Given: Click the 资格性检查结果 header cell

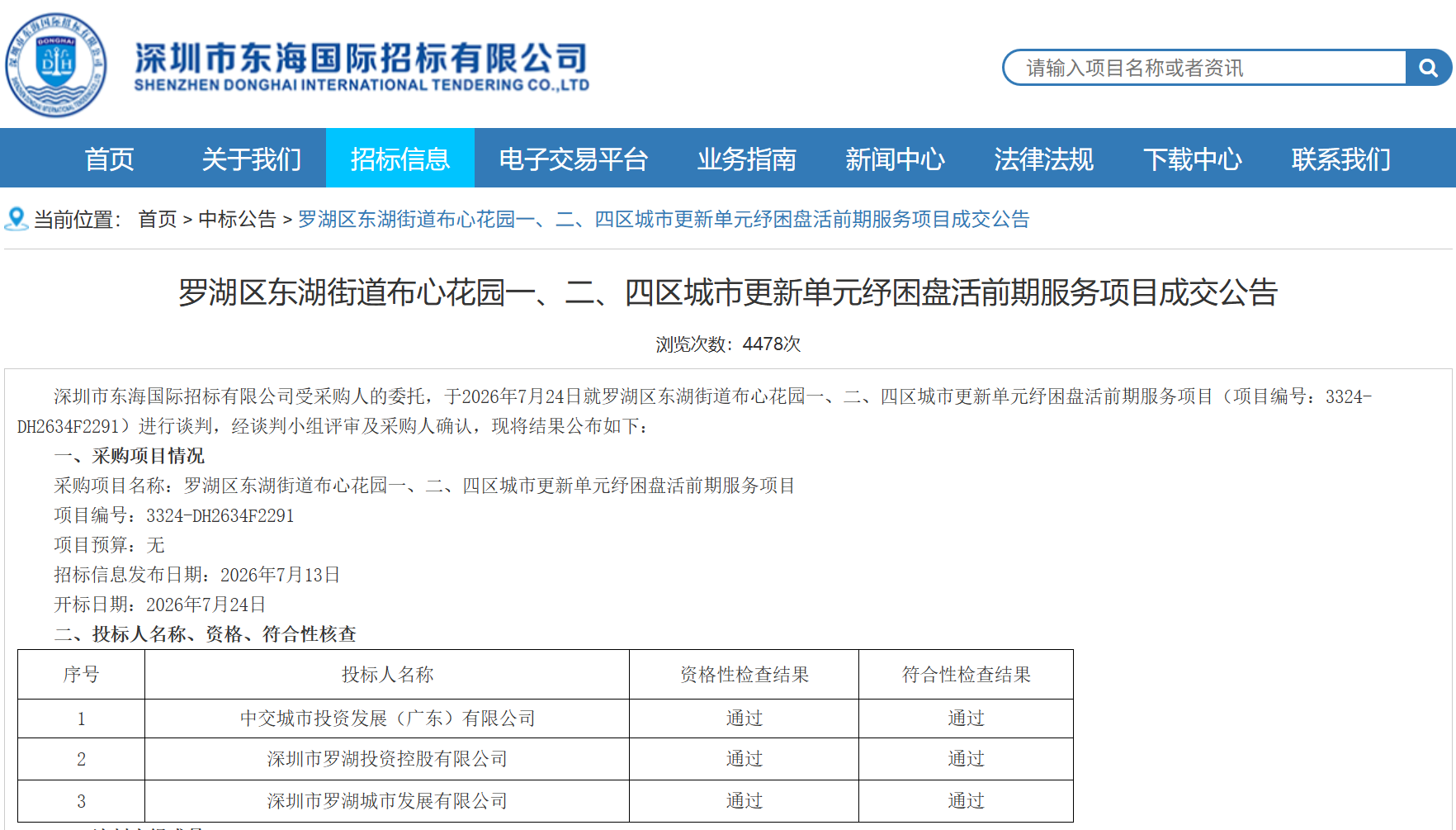Looking at the screenshot, I should 745,675.
